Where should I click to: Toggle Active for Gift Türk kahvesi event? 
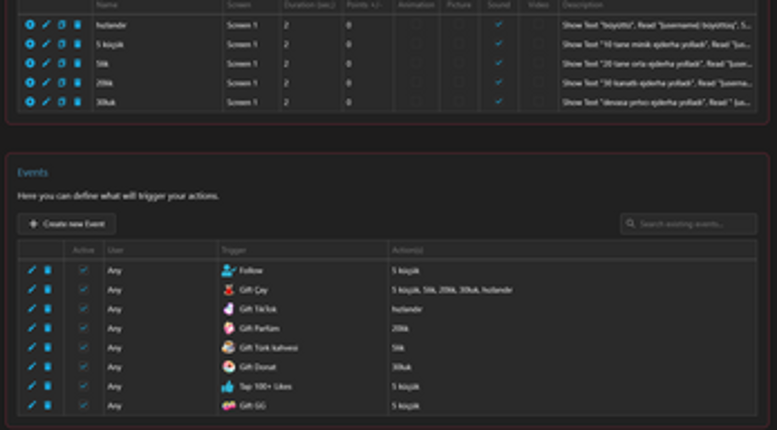click(x=83, y=347)
